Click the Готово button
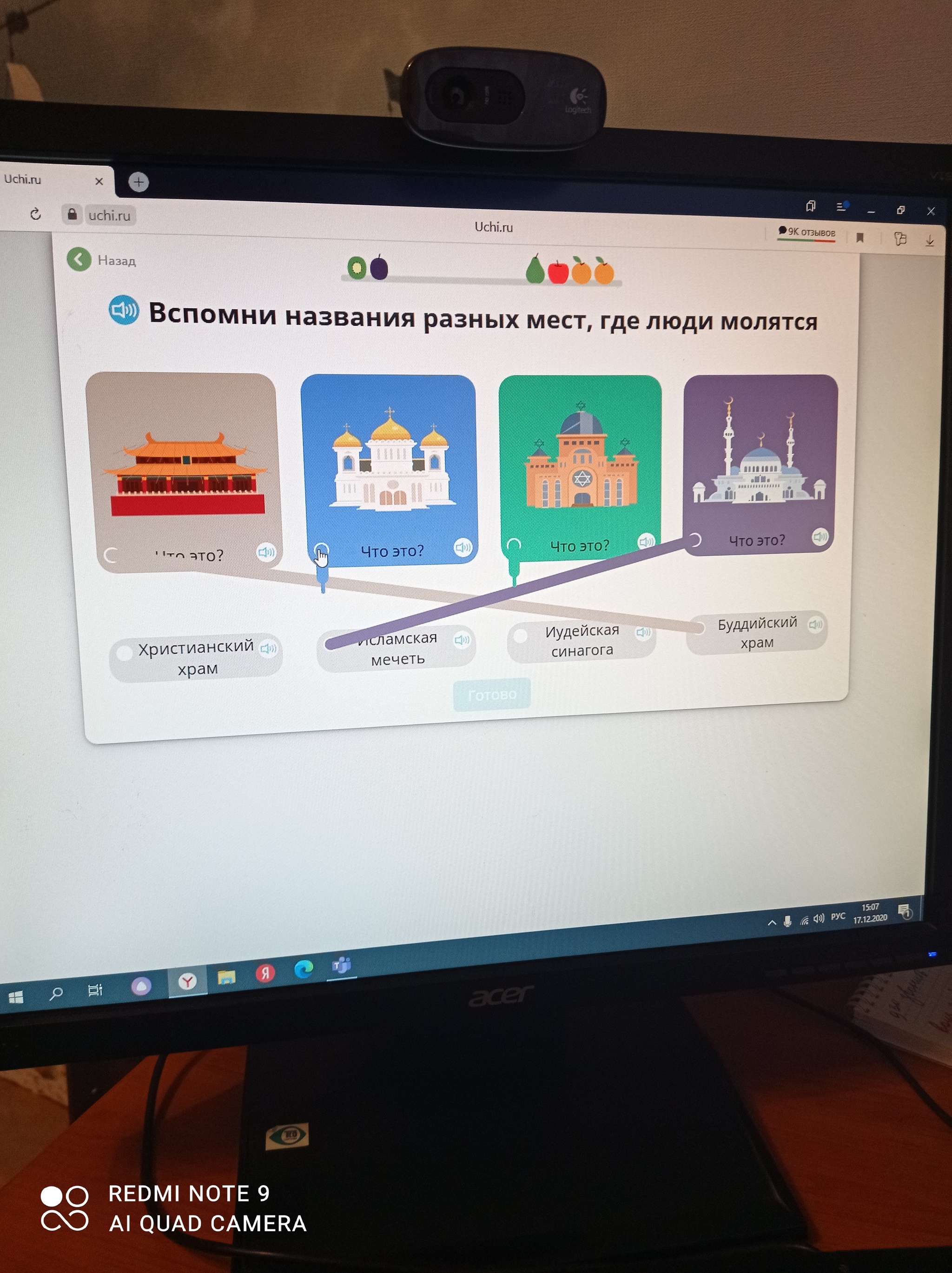This screenshot has height=1273, width=952. [492, 695]
